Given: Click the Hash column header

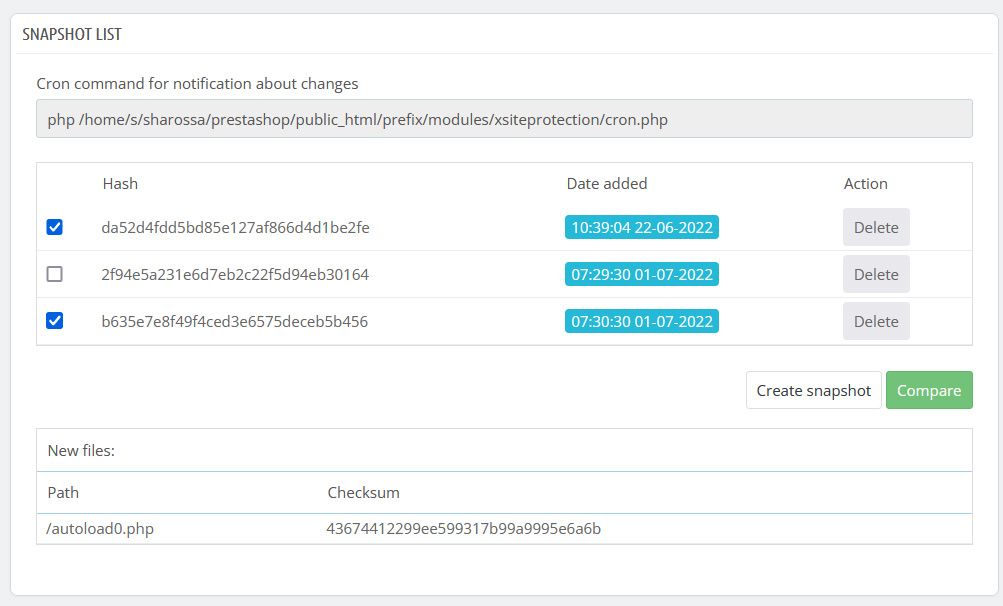Looking at the screenshot, I should tap(120, 183).
